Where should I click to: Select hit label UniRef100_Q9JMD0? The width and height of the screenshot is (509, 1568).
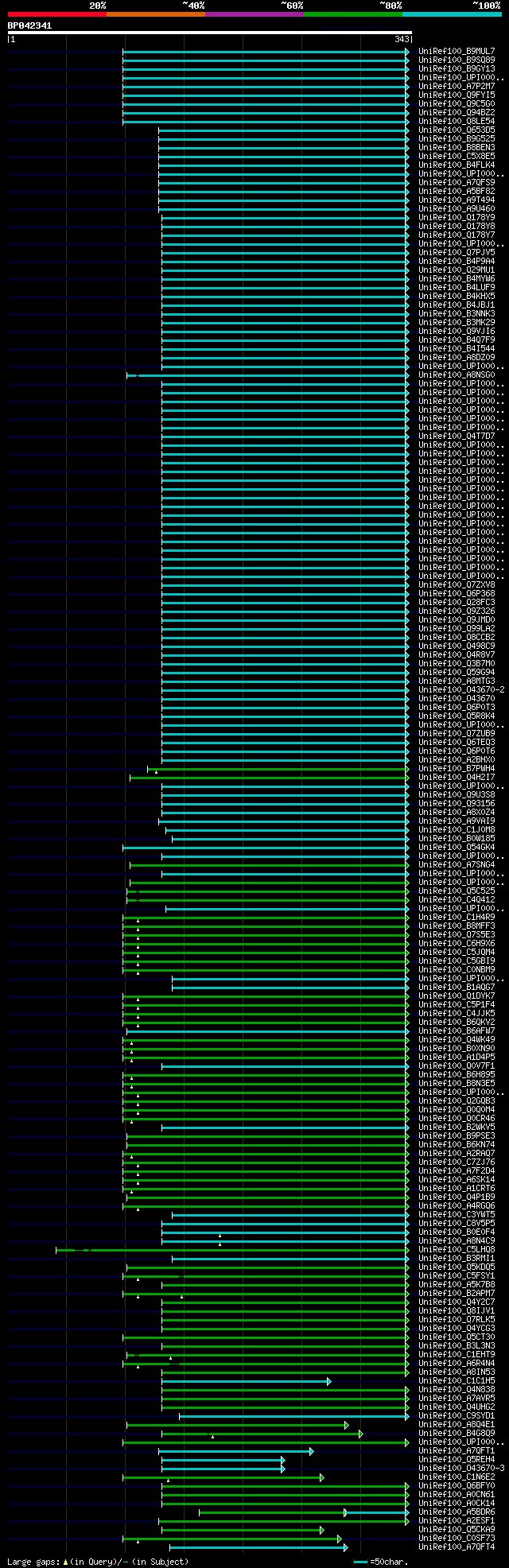pyautogui.click(x=457, y=620)
